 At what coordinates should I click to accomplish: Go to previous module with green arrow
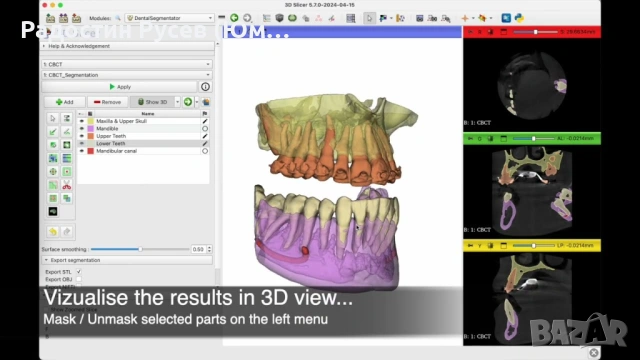[x=234, y=18]
